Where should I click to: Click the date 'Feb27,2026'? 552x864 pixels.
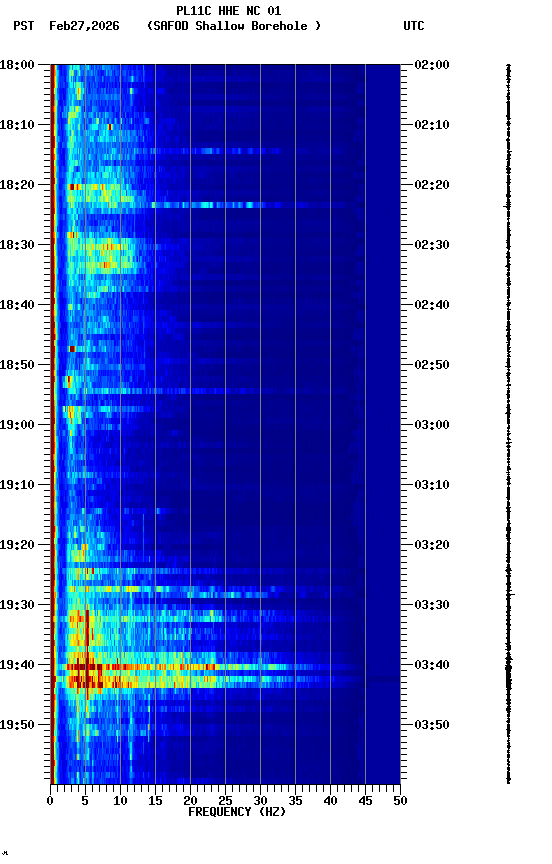(x=84, y=26)
